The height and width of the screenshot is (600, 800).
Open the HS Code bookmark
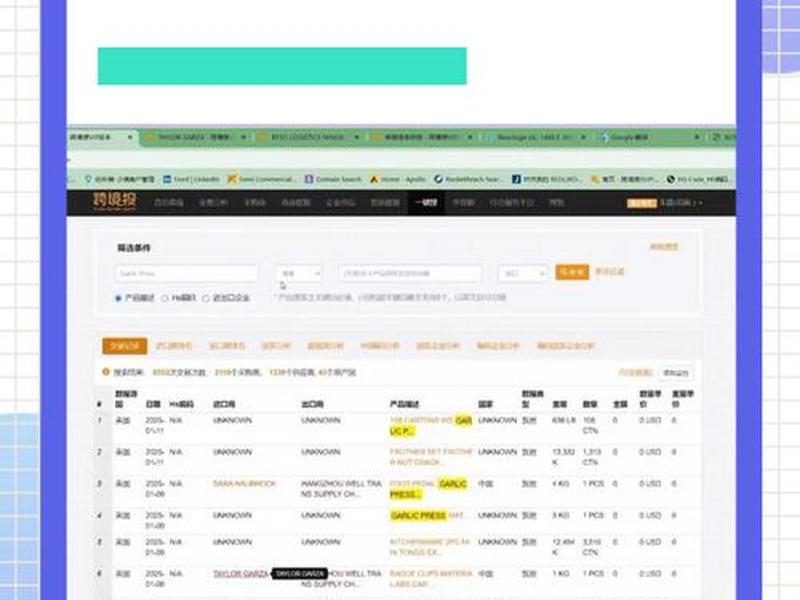[x=698, y=179]
